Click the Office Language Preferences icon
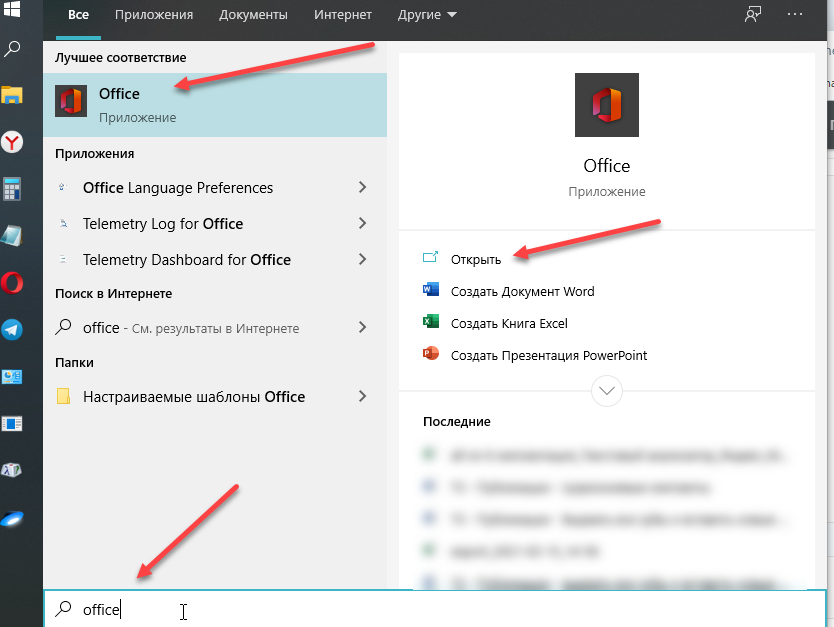Viewport: 834px width, 627px height. (63, 187)
